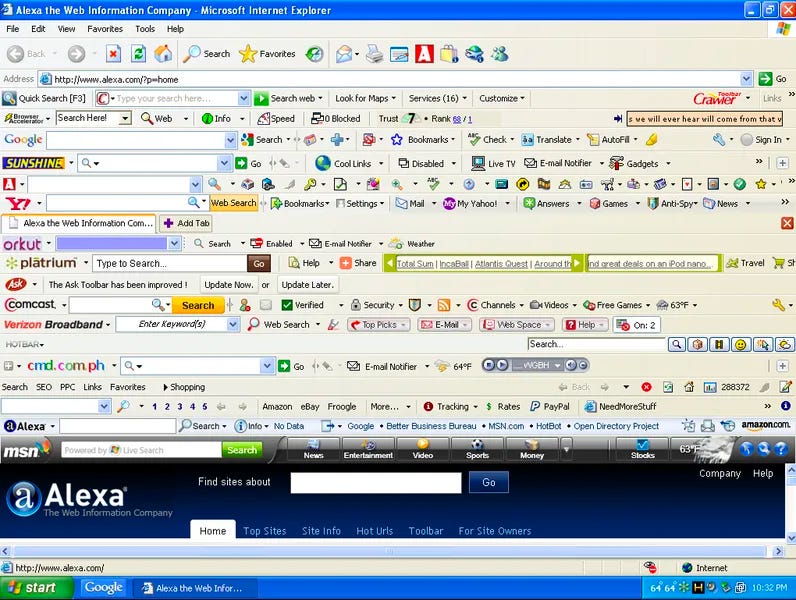
Task: Click the Alexa toolbar printer icon
Action: click(708, 426)
